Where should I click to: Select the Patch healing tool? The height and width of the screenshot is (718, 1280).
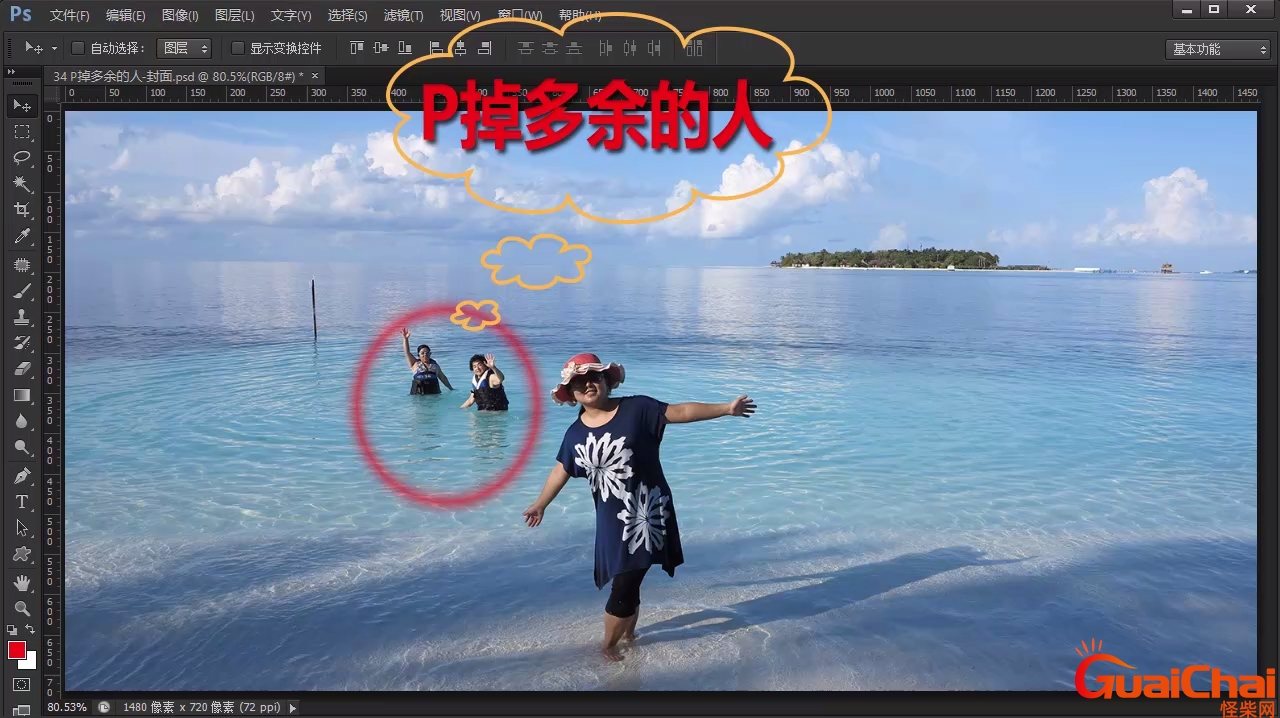(x=22, y=265)
